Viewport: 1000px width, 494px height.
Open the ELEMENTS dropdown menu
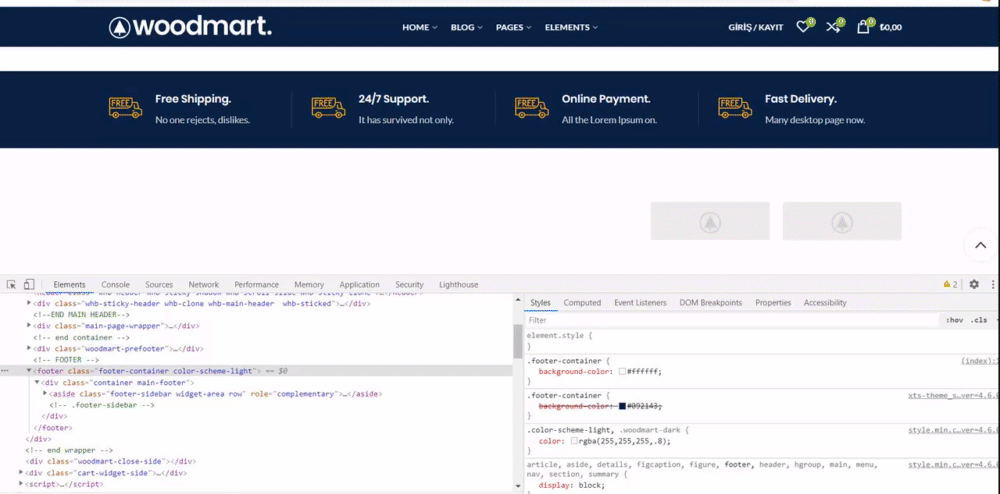click(x=571, y=27)
